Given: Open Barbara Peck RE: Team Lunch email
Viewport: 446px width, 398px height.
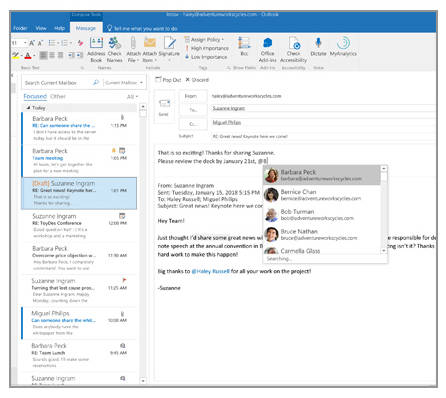Looking at the screenshot, I should (x=79, y=356).
